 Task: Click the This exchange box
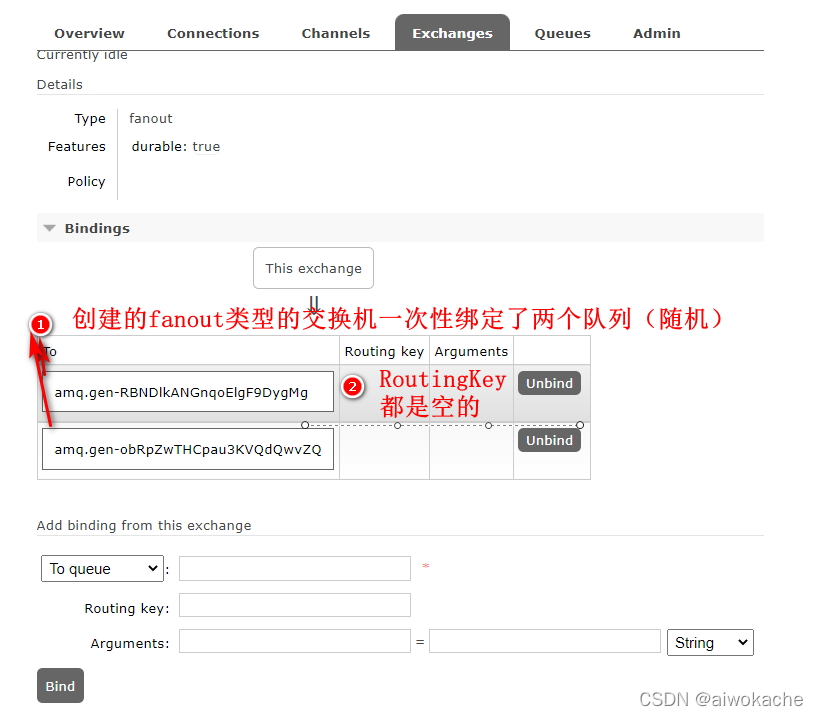tap(314, 268)
